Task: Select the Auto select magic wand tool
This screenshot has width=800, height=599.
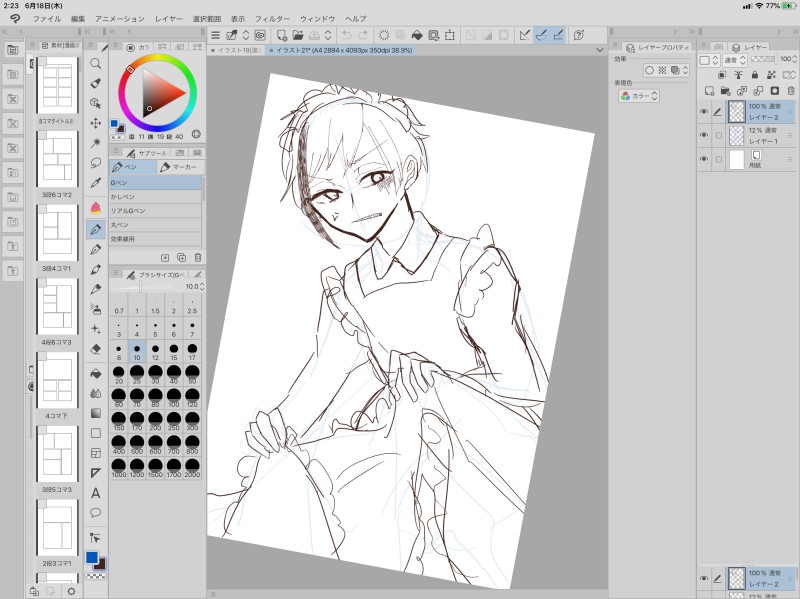Action: click(95, 143)
